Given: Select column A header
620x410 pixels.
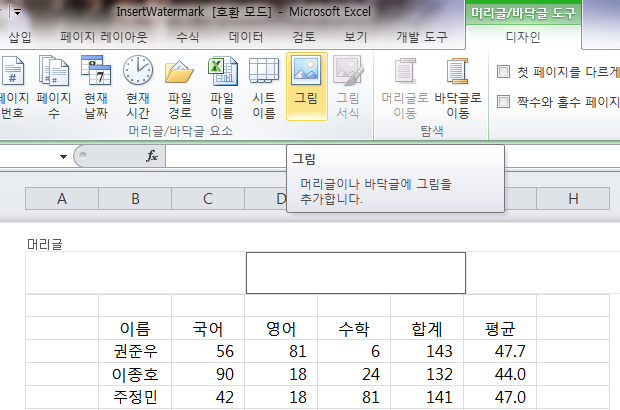Looking at the screenshot, I should tap(62, 198).
